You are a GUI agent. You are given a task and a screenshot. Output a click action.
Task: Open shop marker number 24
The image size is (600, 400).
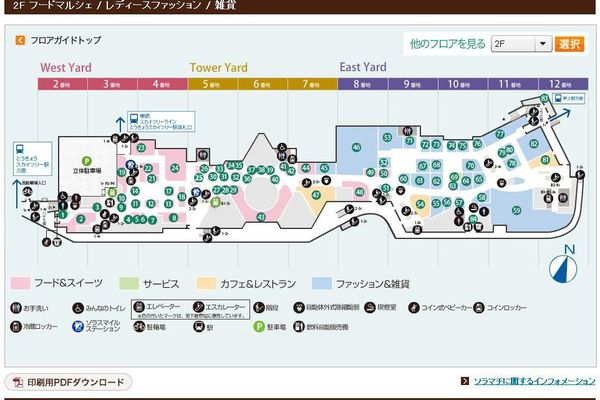[x=175, y=166]
